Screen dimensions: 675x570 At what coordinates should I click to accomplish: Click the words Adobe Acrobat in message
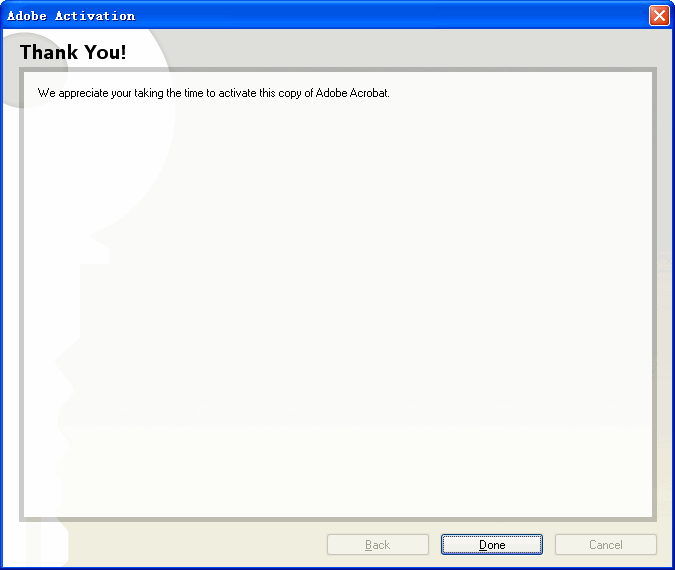[x=352, y=93]
